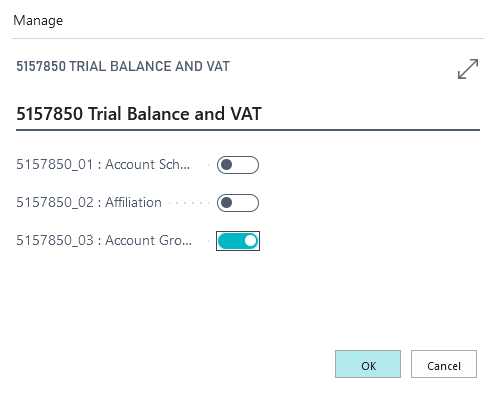497x399 pixels.
Task: Enlarge the dialog via the two-headed arrow
Action: pos(468,69)
